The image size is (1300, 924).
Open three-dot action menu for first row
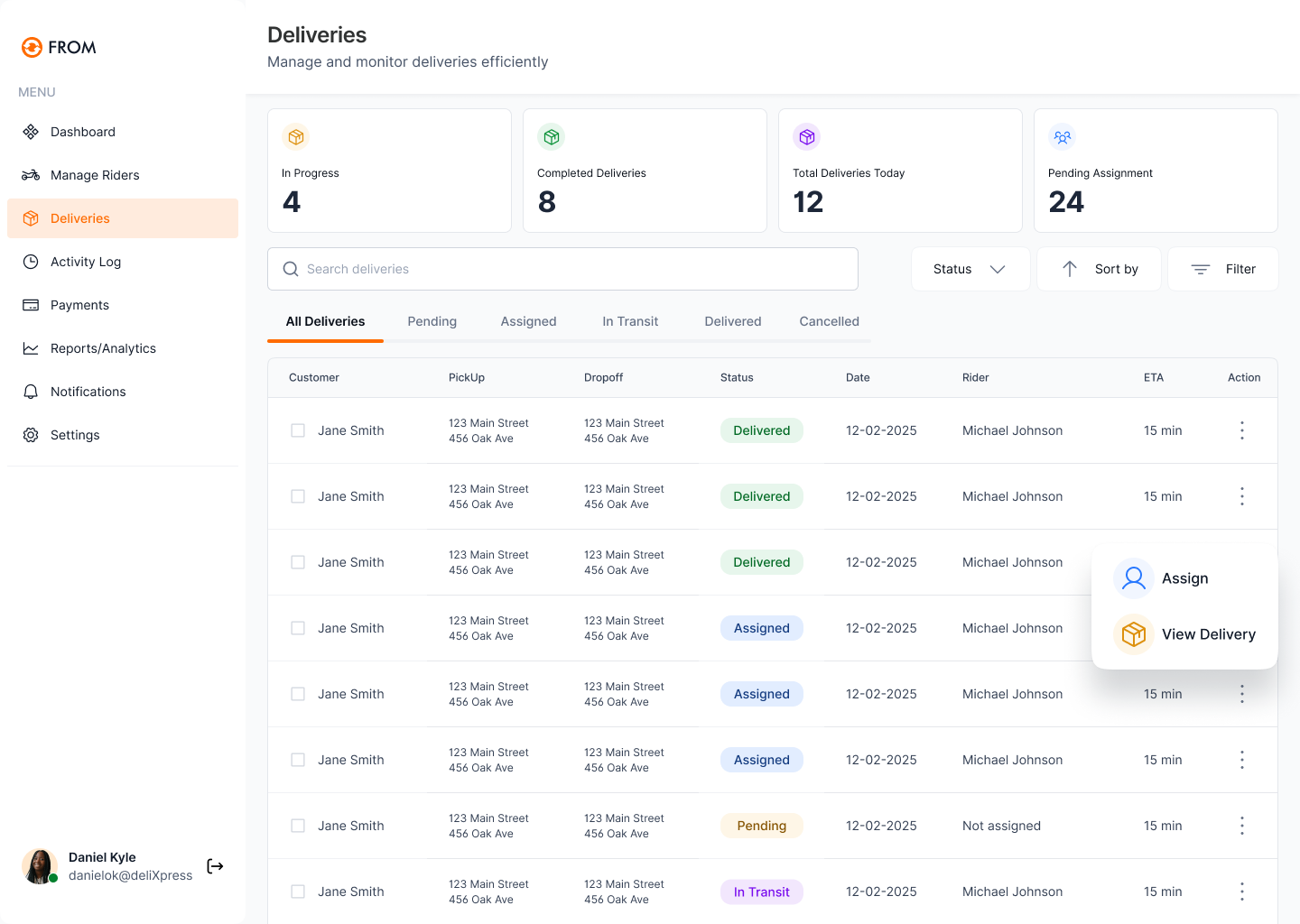(1242, 430)
